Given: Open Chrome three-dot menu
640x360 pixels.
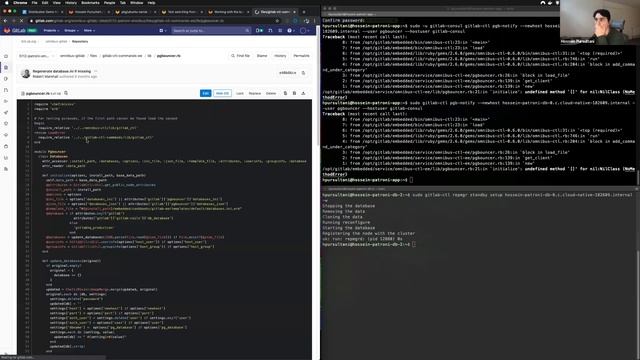Looking at the screenshot, I should click(x=315, y=21).
